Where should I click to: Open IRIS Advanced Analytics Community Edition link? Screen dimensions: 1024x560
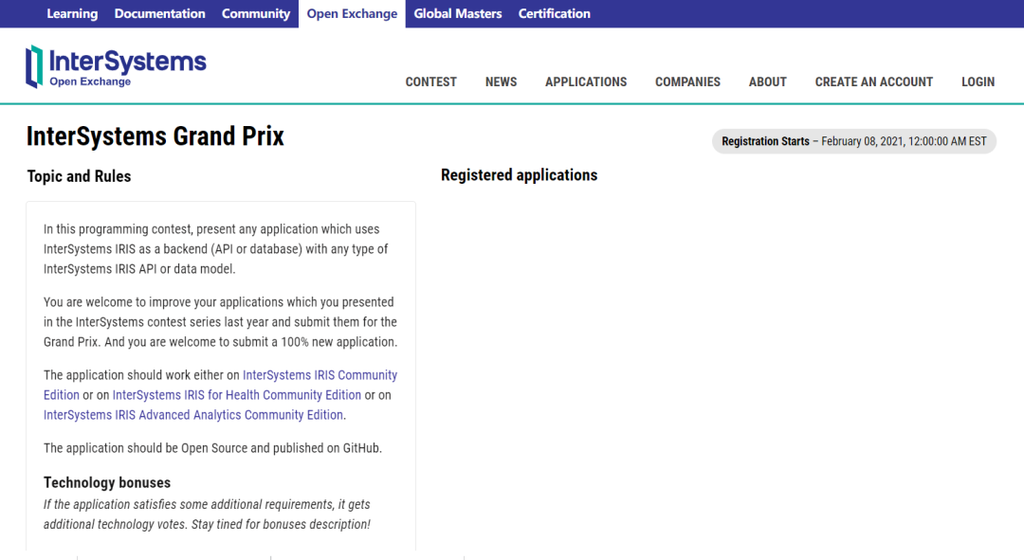click(193, 415)
